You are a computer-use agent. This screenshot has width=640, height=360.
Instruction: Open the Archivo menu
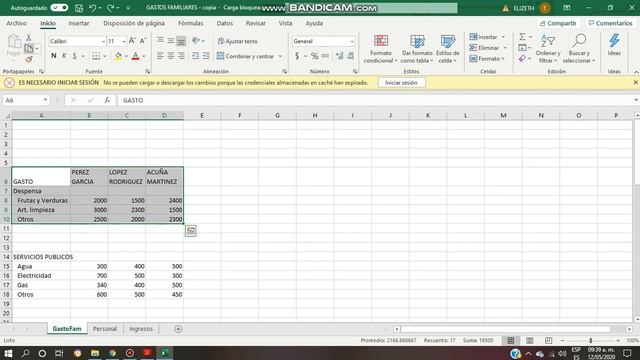[x=16, y=23]
